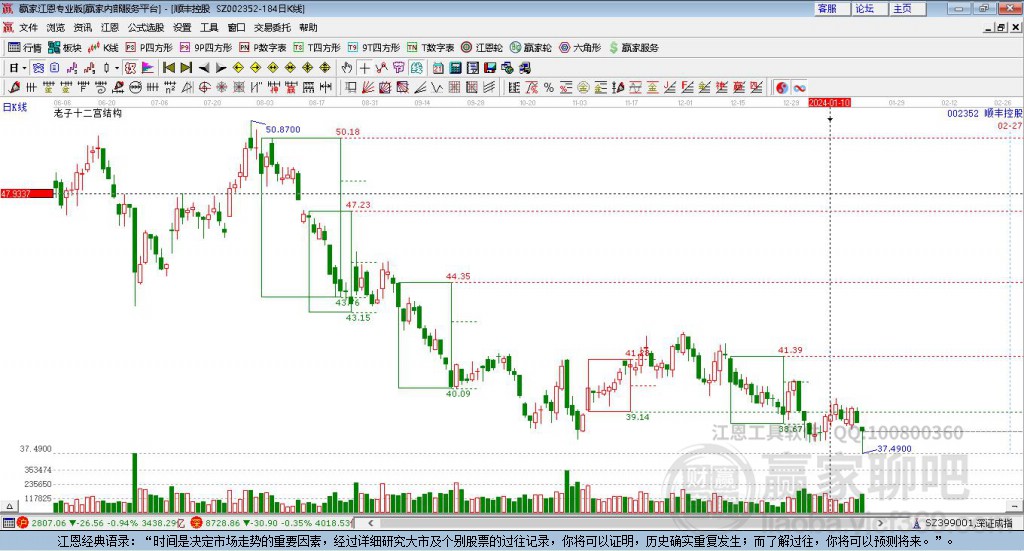Click the up triangle at volume panel left
The height and width of the screenshot is (551, 1024).
coord(9,506)
